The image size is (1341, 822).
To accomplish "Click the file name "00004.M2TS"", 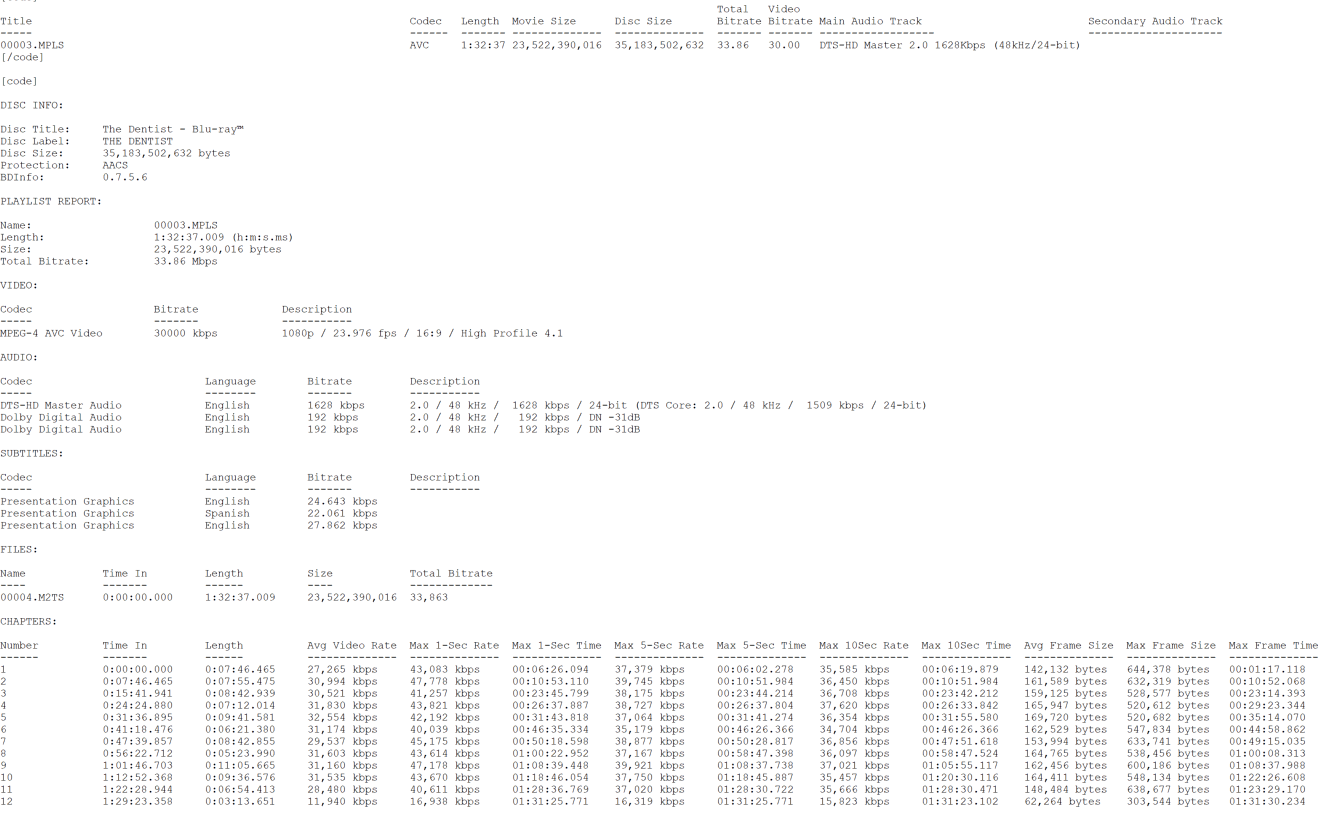I will [x=32, y=597].
